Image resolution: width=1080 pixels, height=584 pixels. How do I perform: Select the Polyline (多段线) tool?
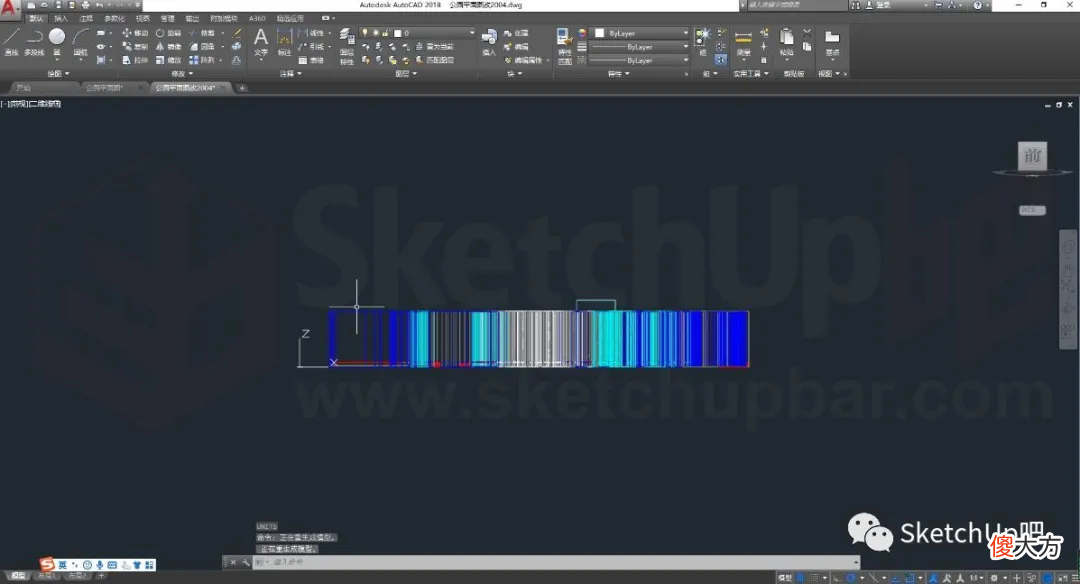[34, 41]
